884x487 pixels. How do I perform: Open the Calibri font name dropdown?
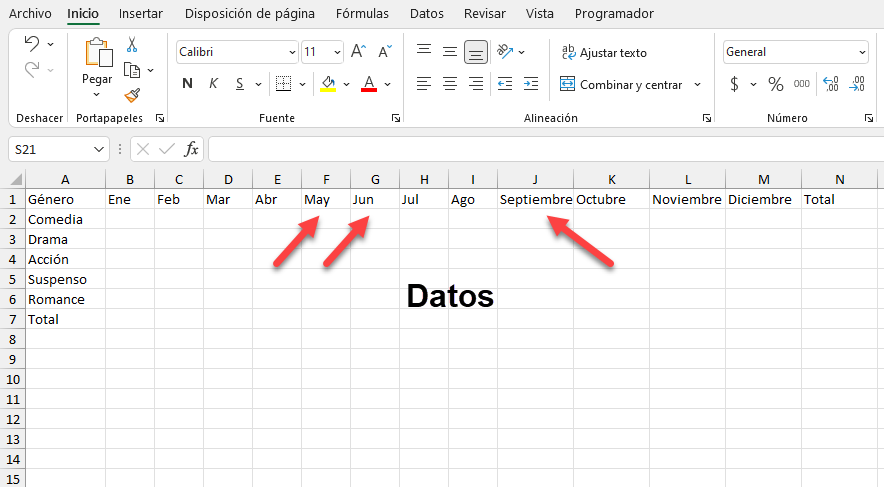292,52
